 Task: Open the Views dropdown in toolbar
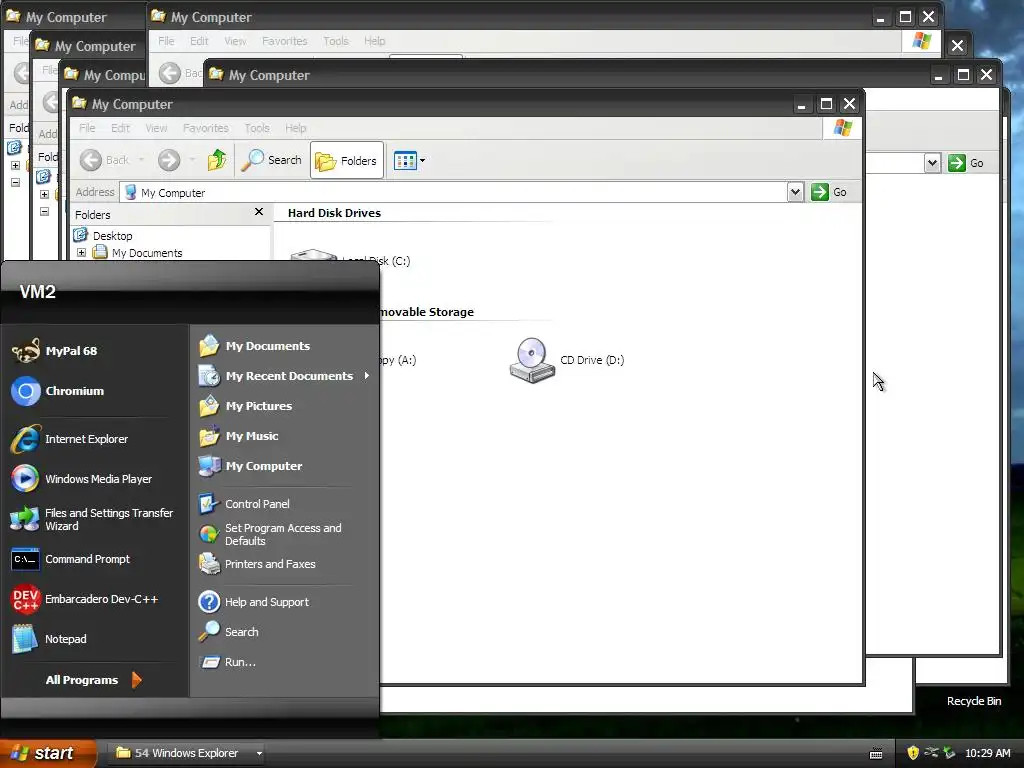pos(409,160)
